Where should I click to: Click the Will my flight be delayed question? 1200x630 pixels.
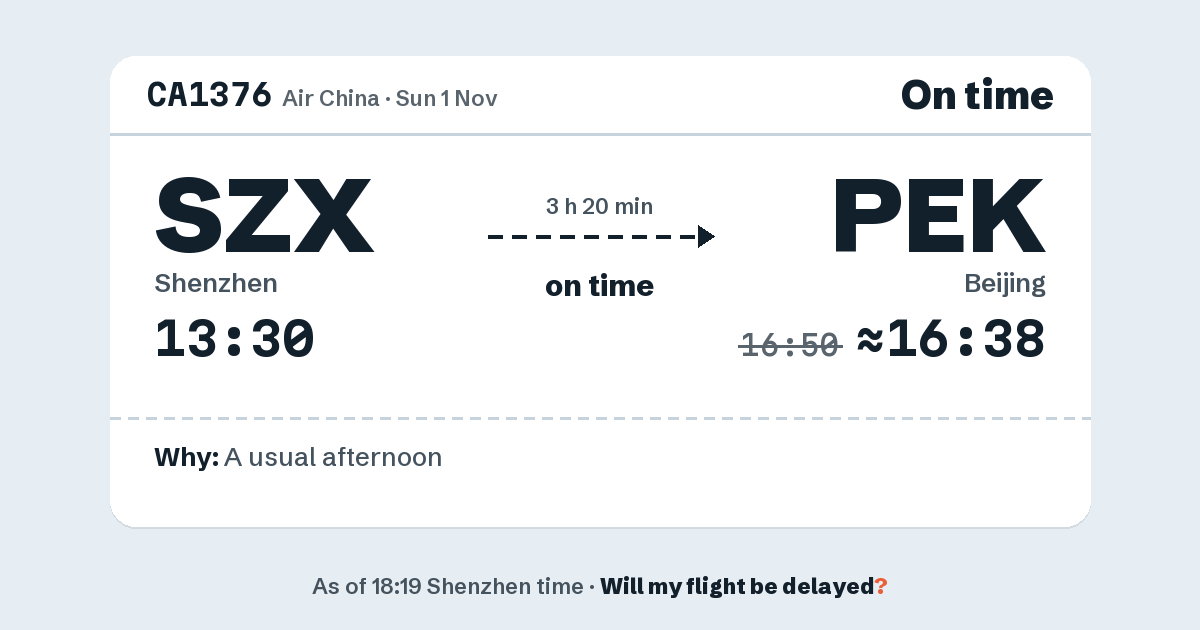click(x=737, y=587)
